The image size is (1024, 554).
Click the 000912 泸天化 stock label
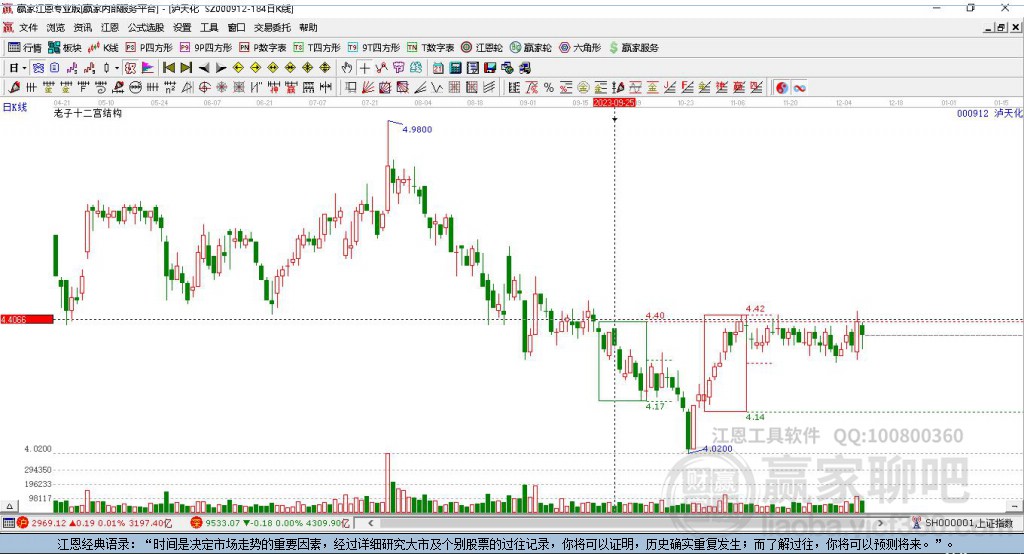[x=989, y=113]
